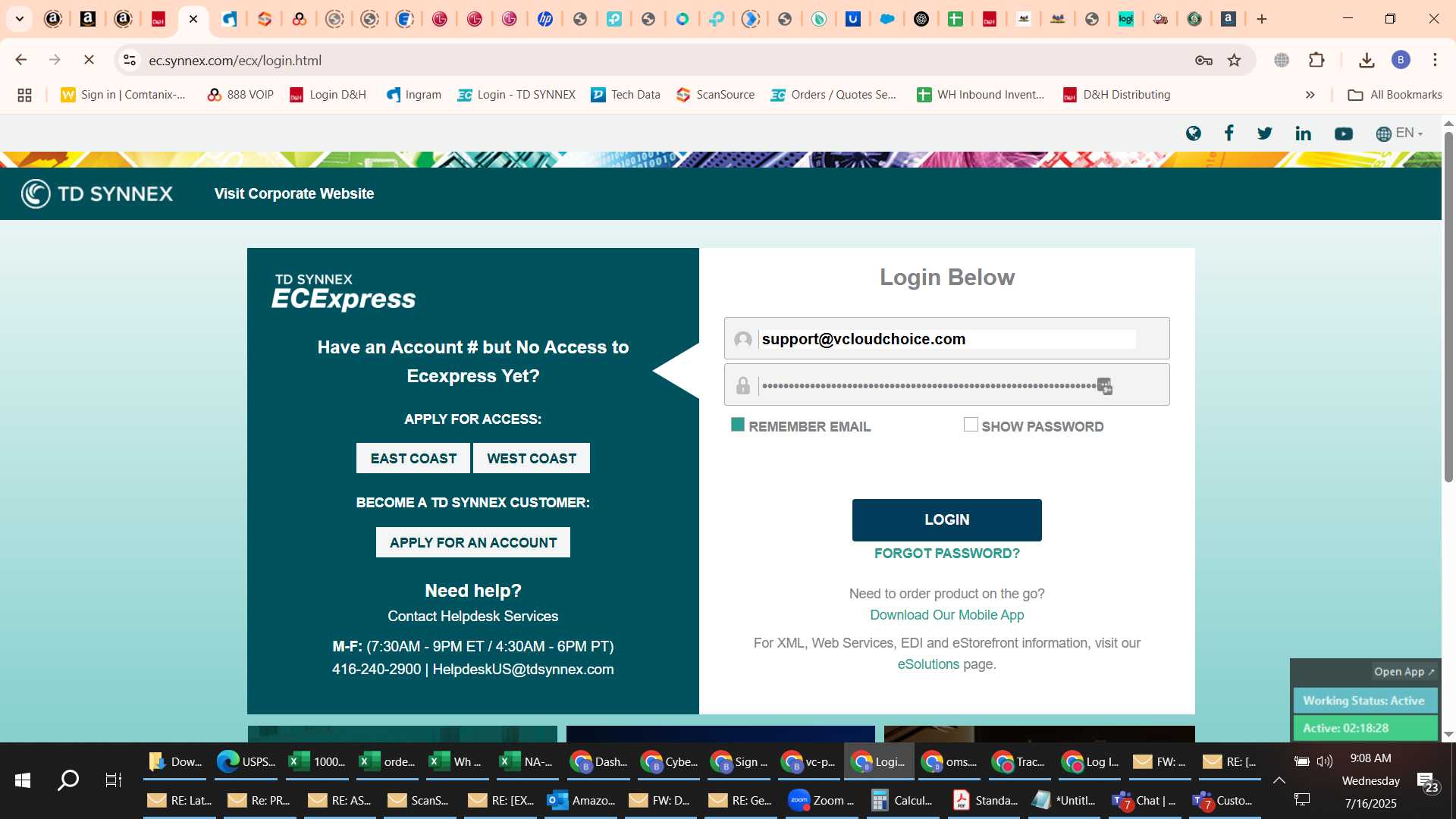Viewport: 1456px width, 819px height.
Task: Click the TD SYNNEX logo
Action: (97, 193)
